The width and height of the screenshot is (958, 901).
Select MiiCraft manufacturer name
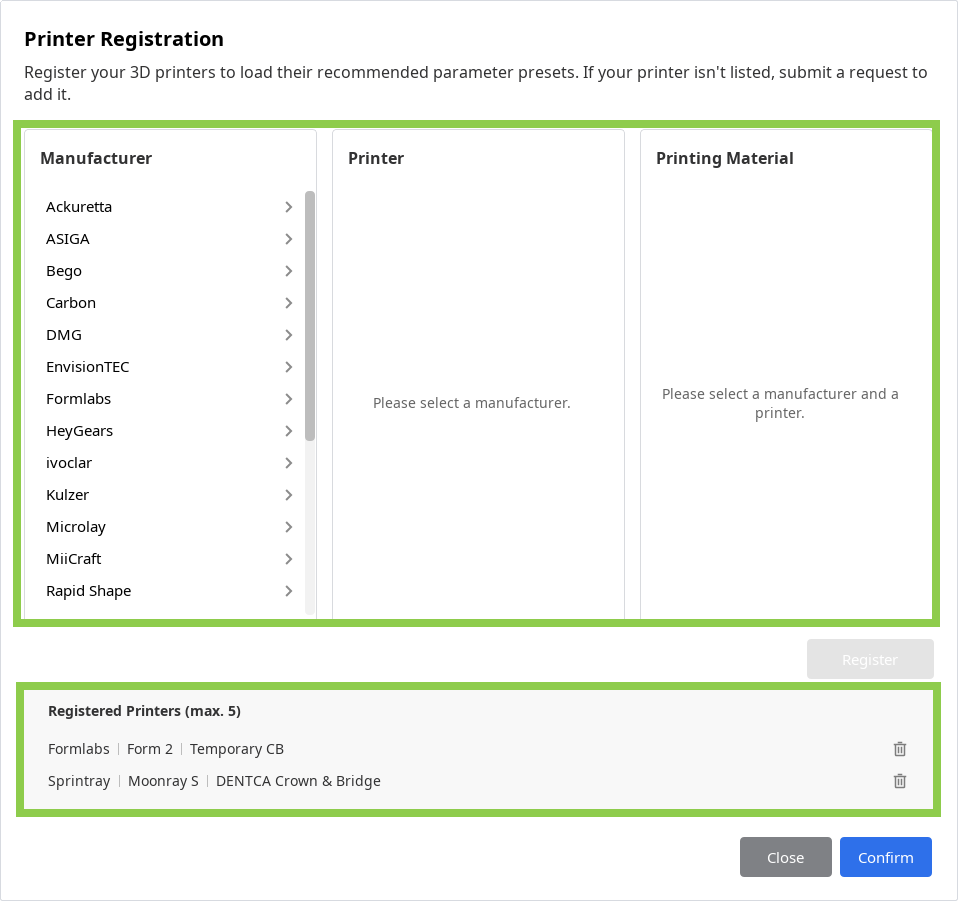click(73, 559)
